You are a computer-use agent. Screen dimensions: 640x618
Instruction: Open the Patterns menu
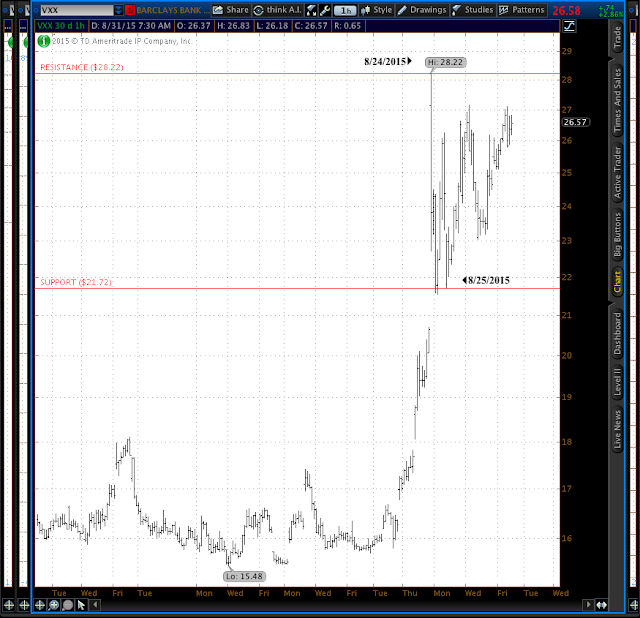[522, 10]
